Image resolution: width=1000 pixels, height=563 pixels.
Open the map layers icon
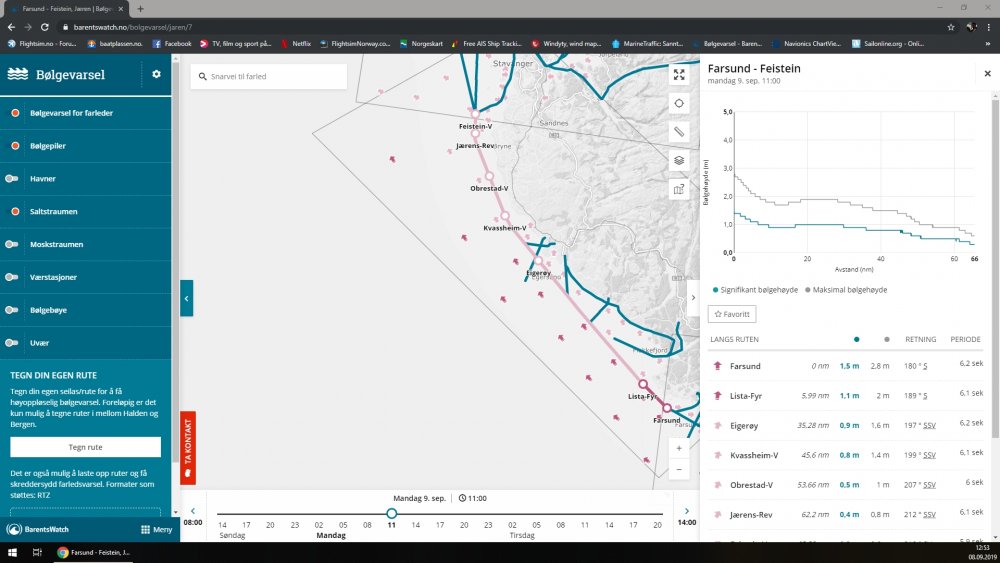pos(679,160)
